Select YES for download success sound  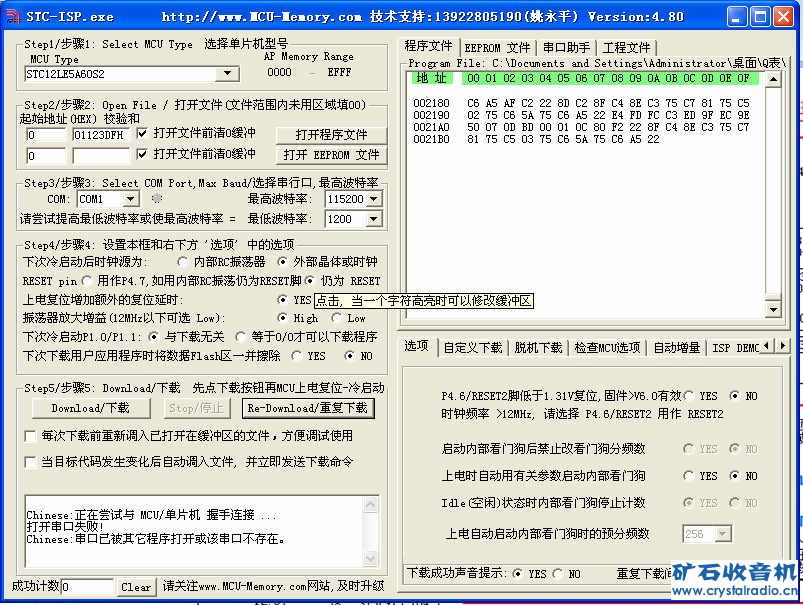point(518,574)
